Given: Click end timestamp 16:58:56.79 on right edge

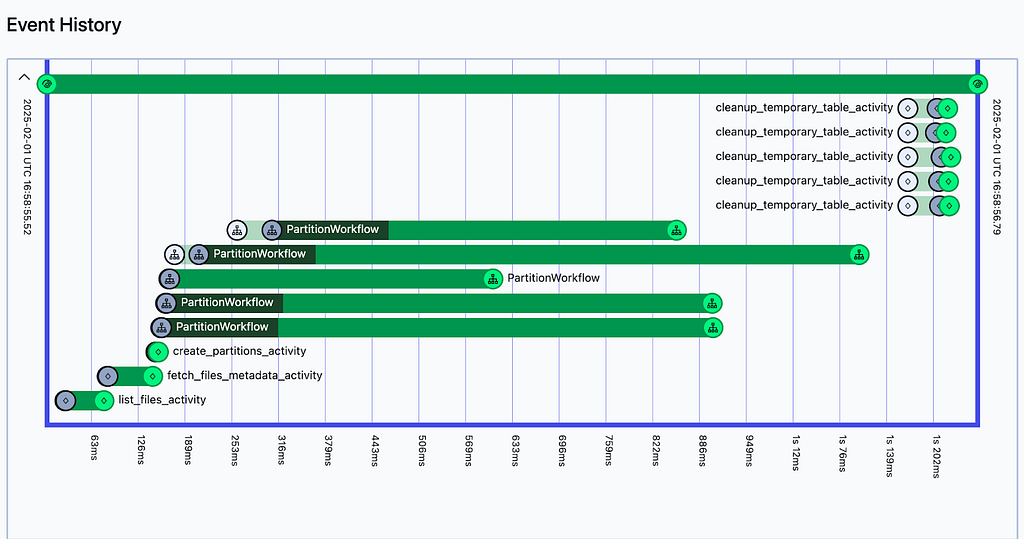Looking at the screenshot, I should pos(997,167).
